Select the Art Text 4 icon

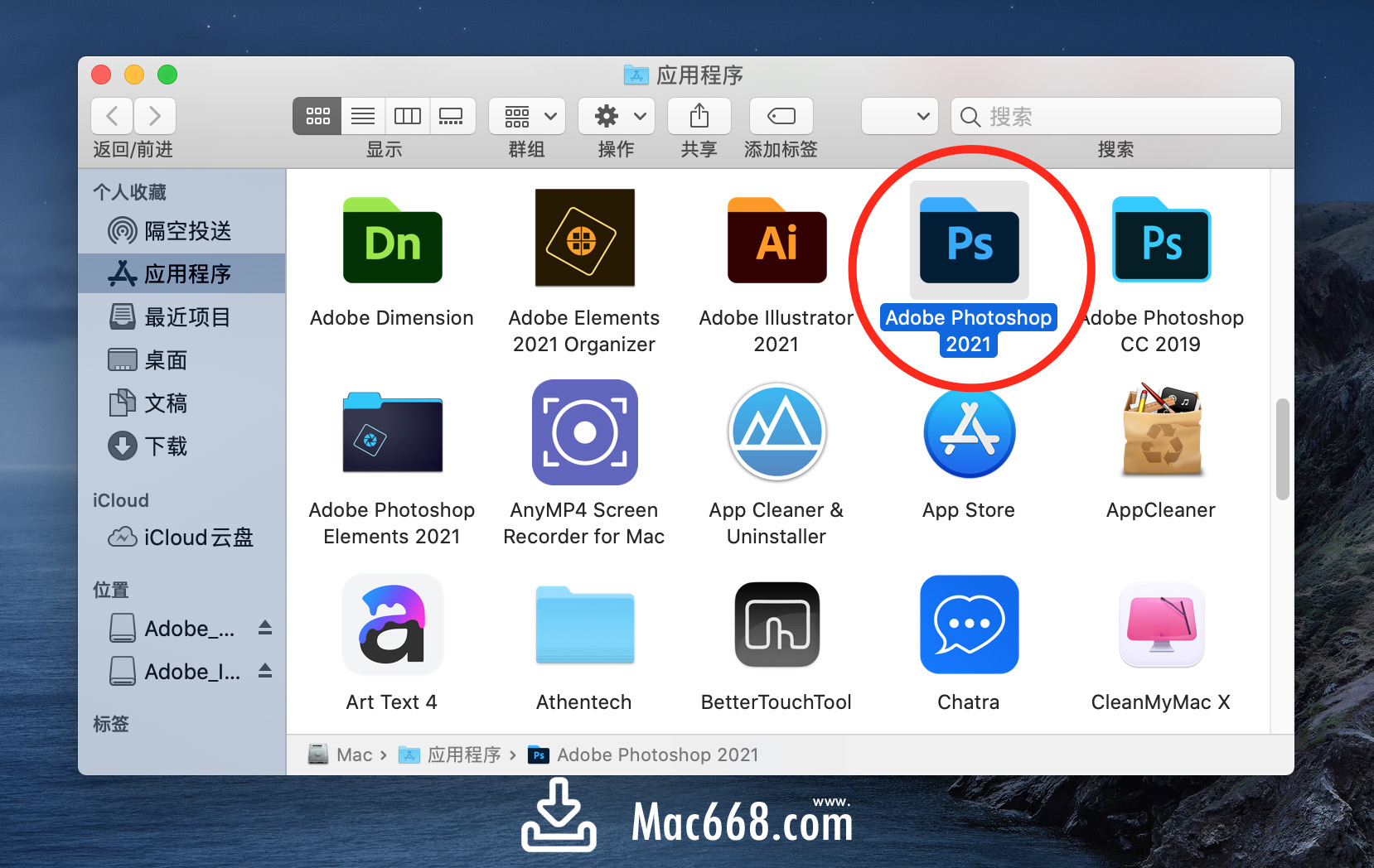point(392,624)
